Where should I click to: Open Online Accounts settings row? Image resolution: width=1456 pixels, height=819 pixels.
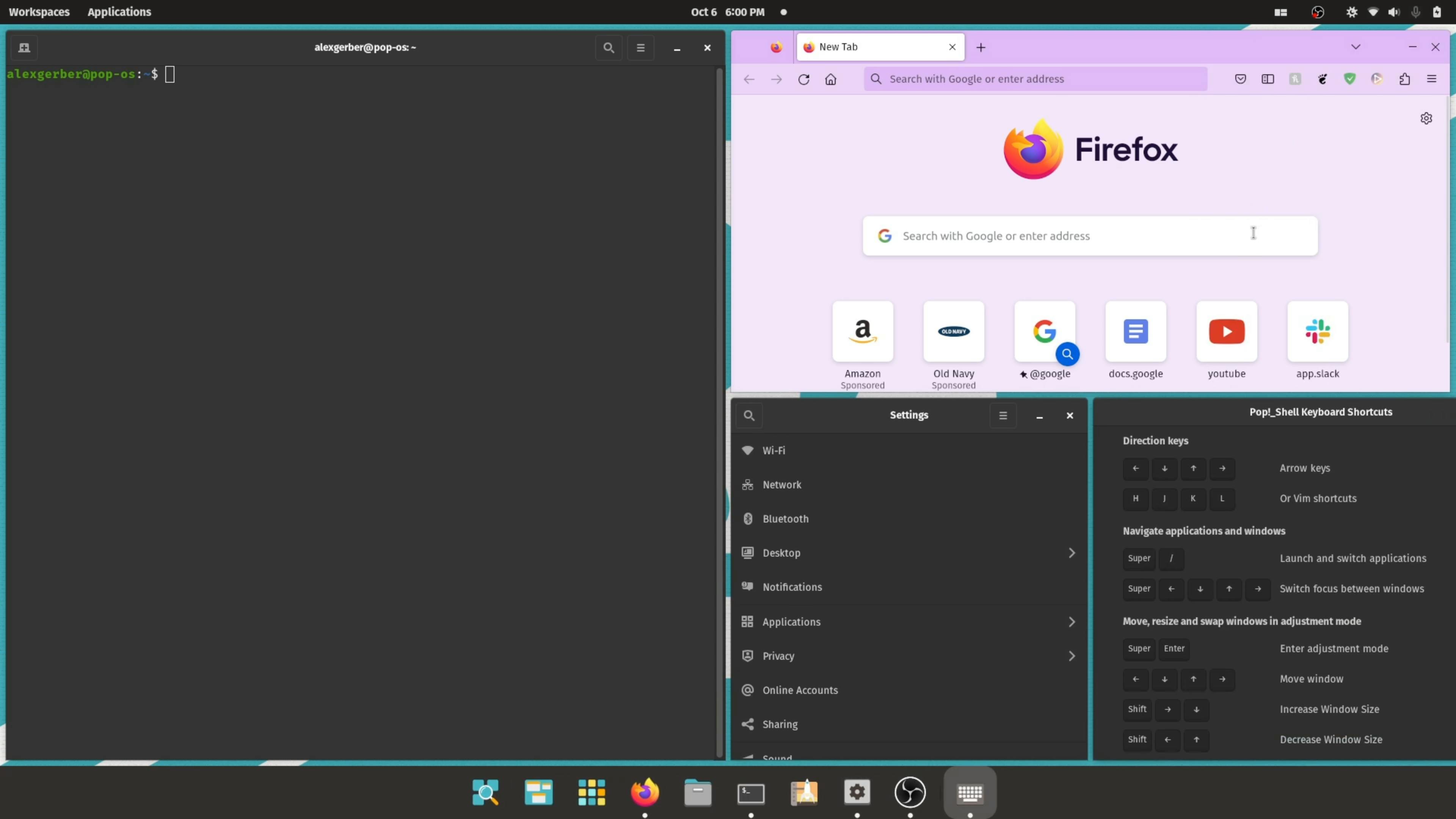(x=909, y=690)
